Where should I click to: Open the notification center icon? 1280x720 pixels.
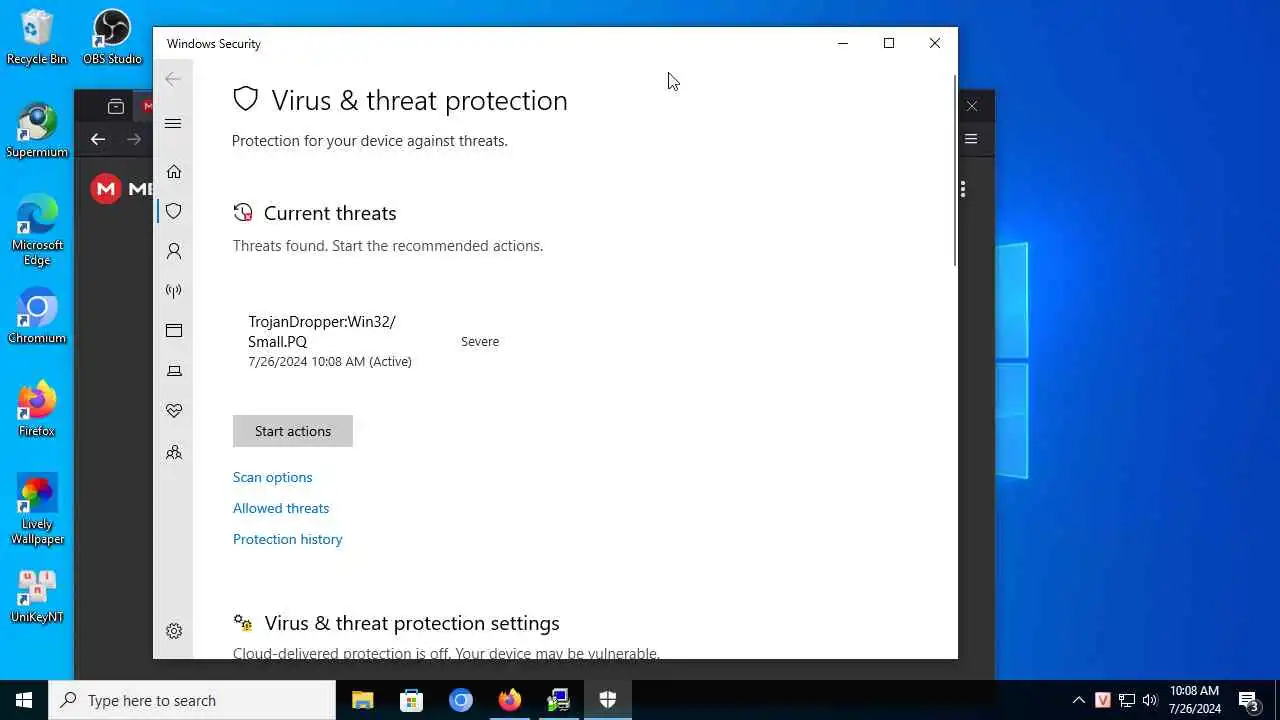[1248, 700]
